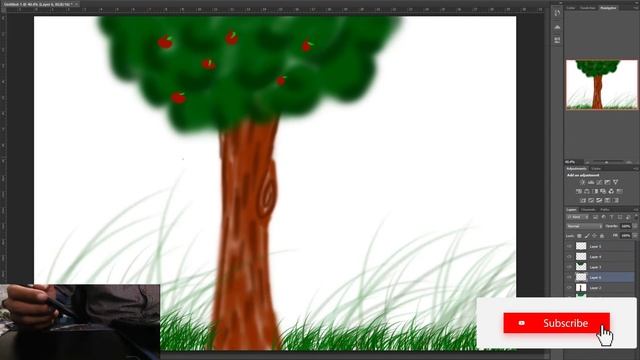Add an Invert adjustment
The height and width of the screenshot is (360, 640).
(x=582, y=200)
